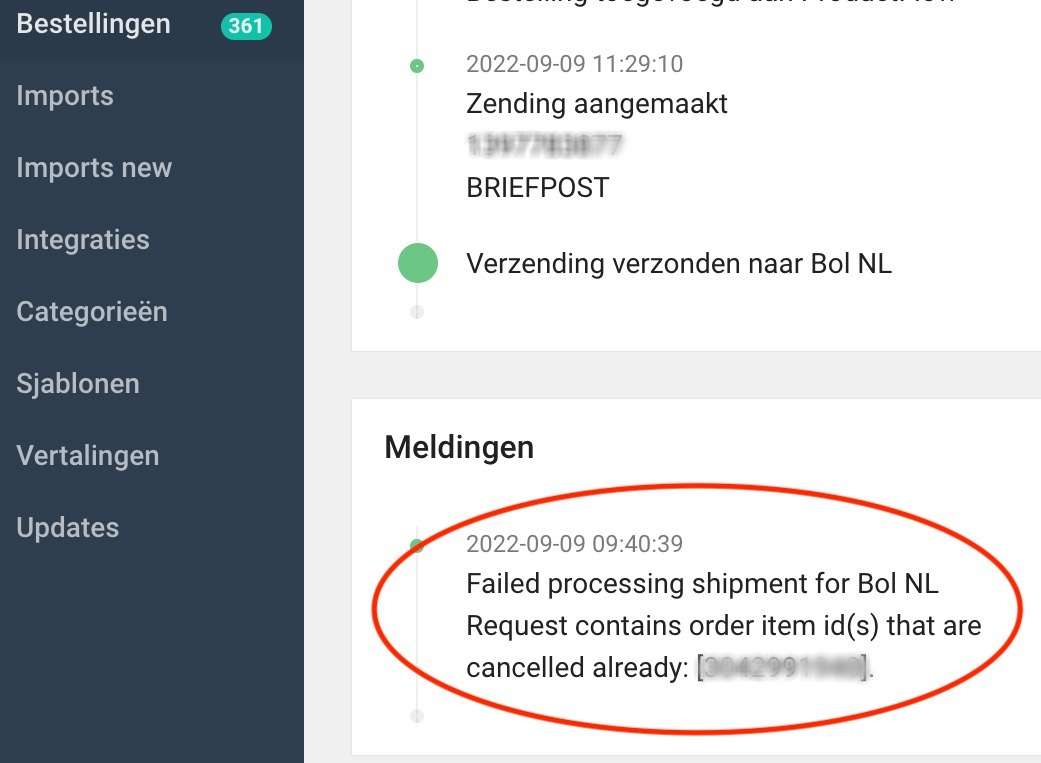Click the cancelled order item id in brackets
The height and width of the screenshot is (763, 1041).
(785, 667)
